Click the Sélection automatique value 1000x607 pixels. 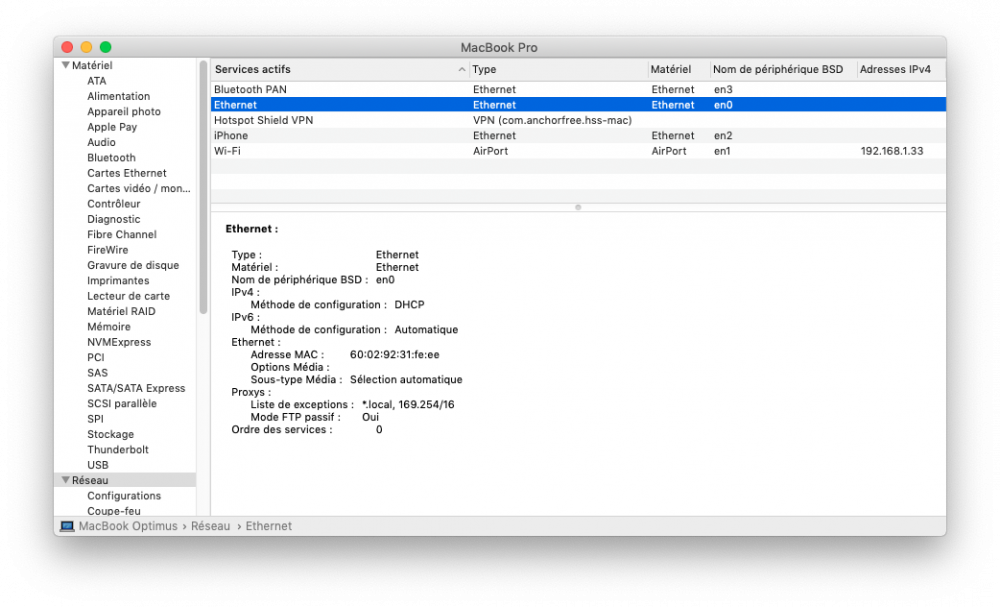tap(406, 379)
